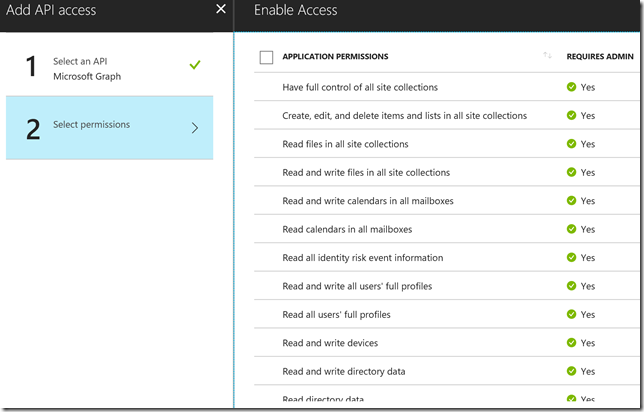Select step 1 Select an API Microsoft Graph
Image resolution: width=644 pixels, height=412 pixels.
click(x=109, y=66)
